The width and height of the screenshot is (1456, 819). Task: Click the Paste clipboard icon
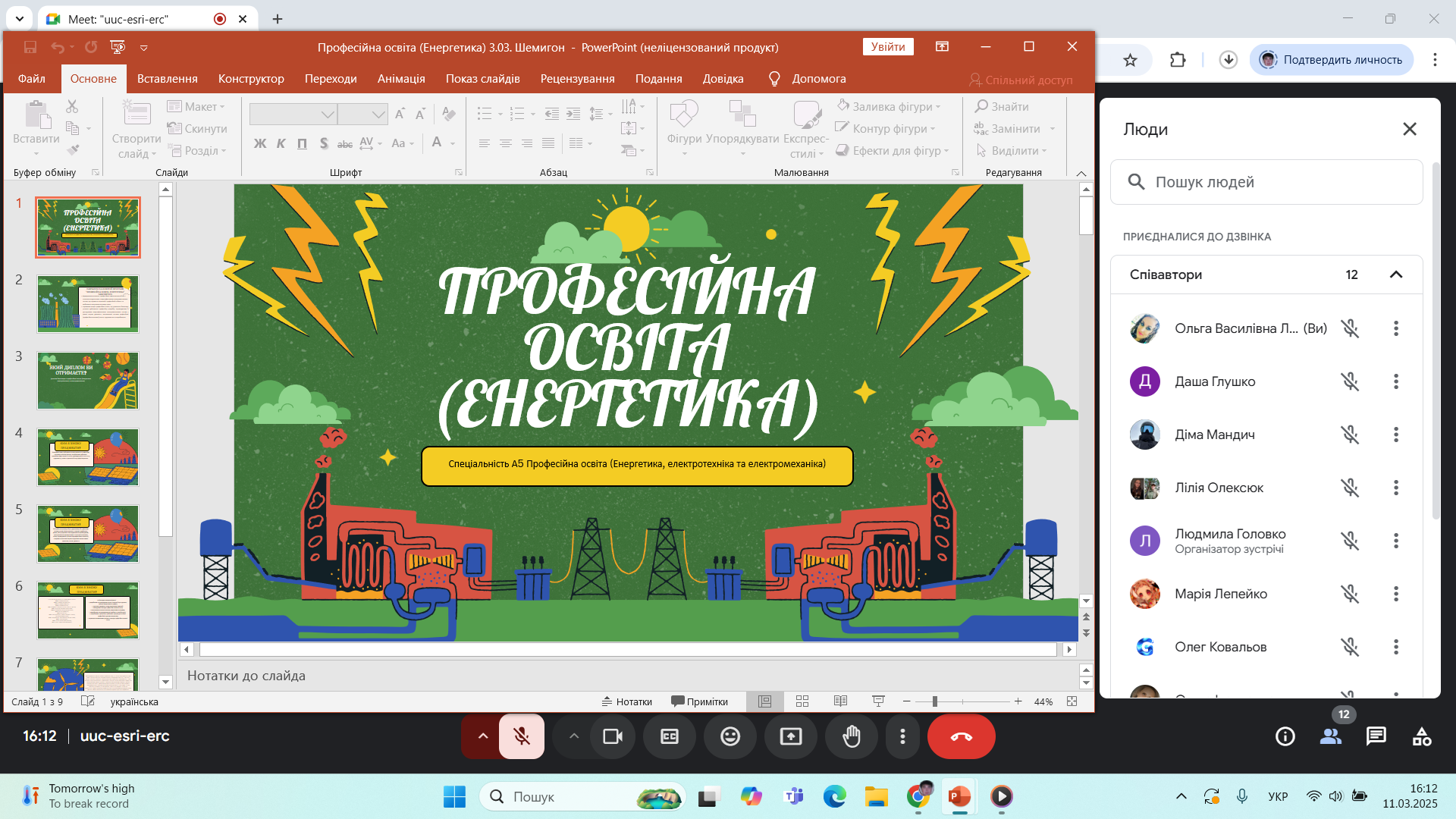(36, 115)
